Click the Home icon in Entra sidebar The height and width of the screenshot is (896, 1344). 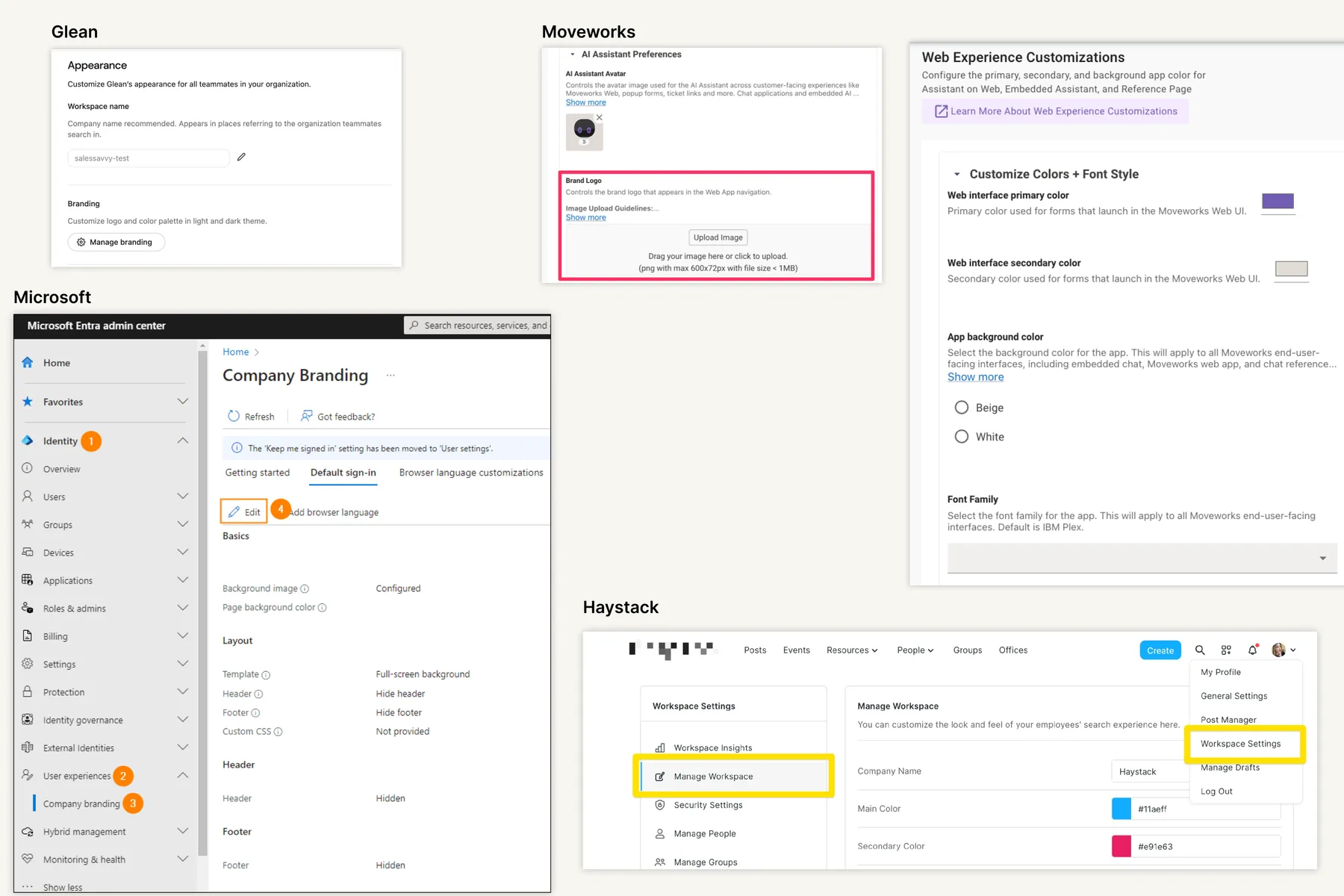coord(28,362)
